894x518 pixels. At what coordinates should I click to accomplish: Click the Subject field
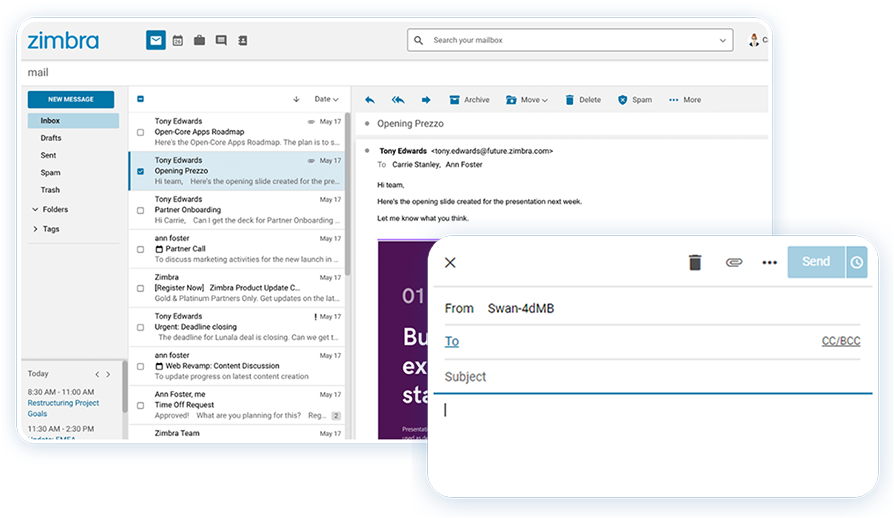click(x=652, y=377)
